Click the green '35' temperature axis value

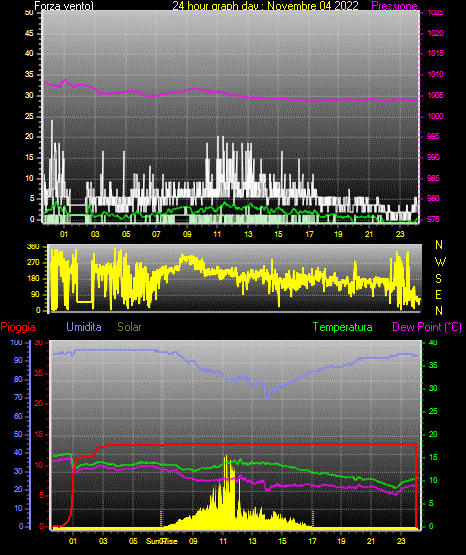[x=433, y=365]
